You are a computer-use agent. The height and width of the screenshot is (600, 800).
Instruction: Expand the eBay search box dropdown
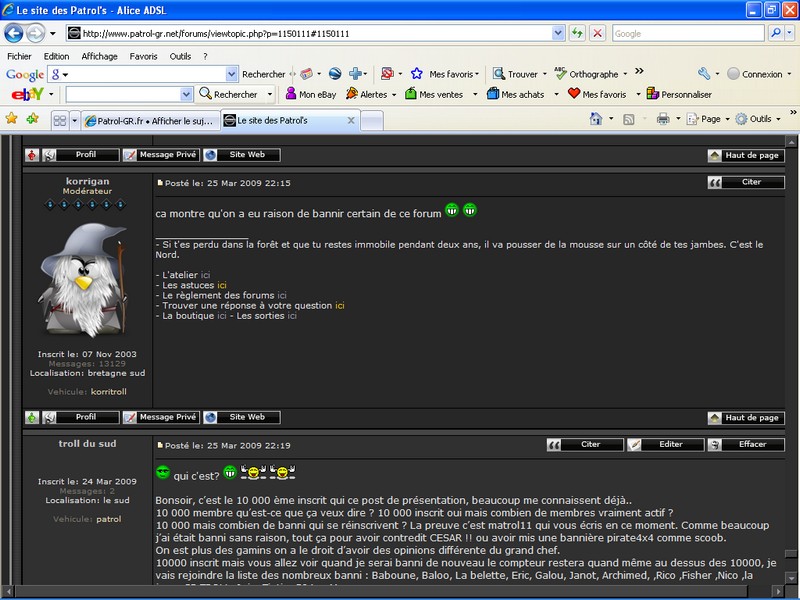186,94
